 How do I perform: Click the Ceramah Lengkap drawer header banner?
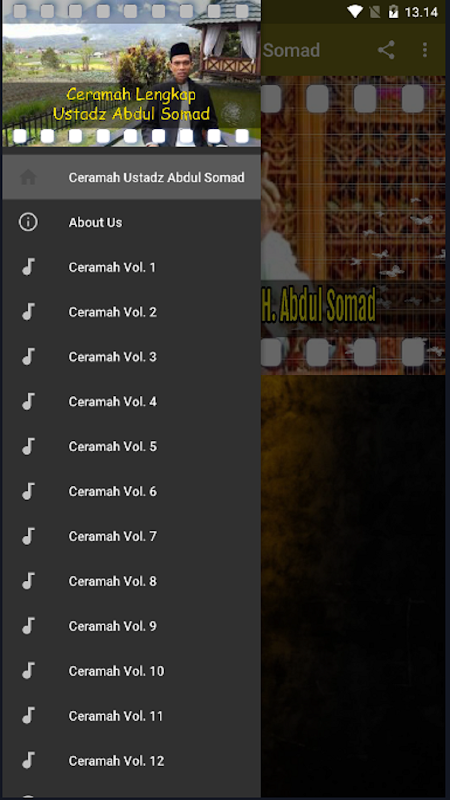point(131,73)
